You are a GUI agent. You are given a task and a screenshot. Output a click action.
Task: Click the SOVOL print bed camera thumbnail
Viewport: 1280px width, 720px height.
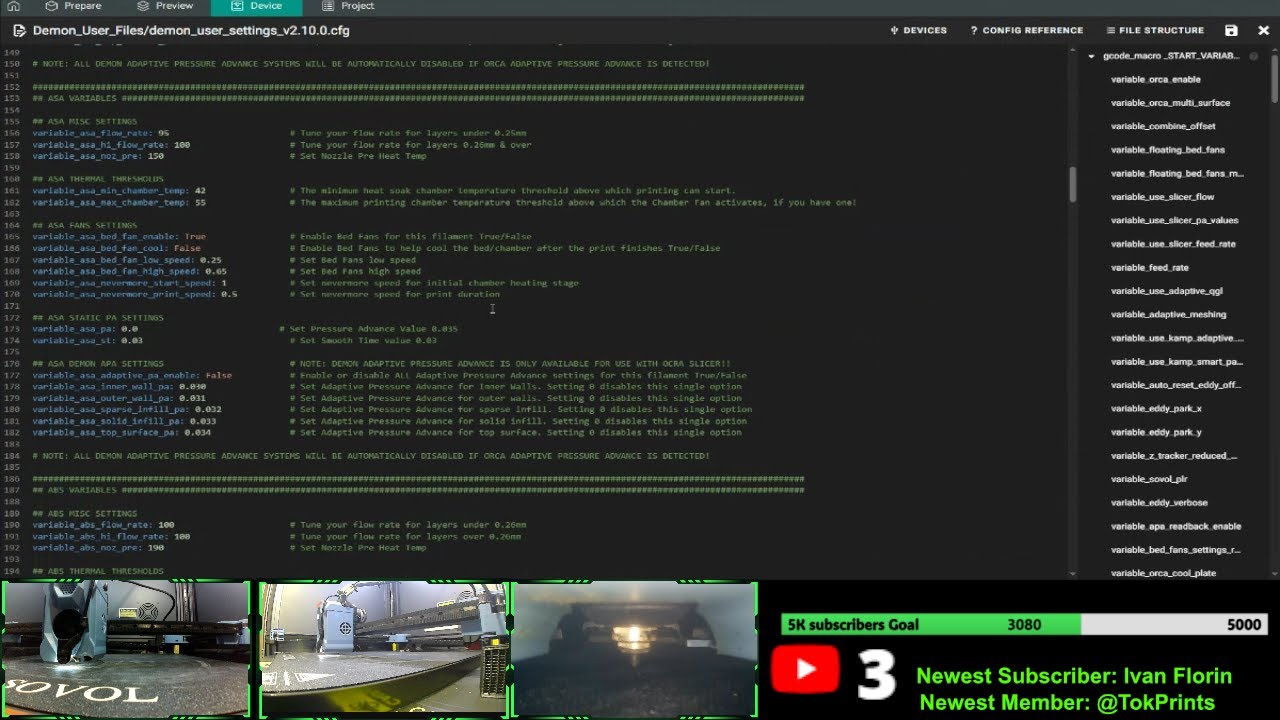coord(126,649)
